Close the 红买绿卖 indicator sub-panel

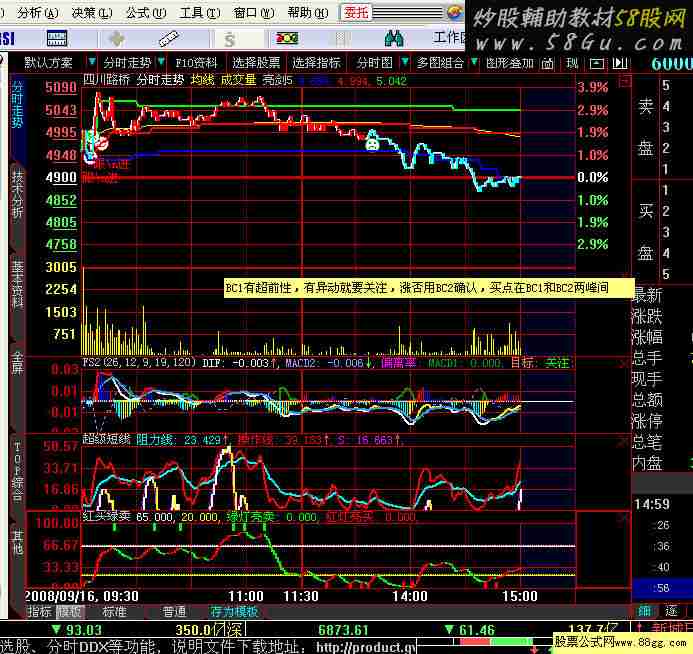point(624,517)
